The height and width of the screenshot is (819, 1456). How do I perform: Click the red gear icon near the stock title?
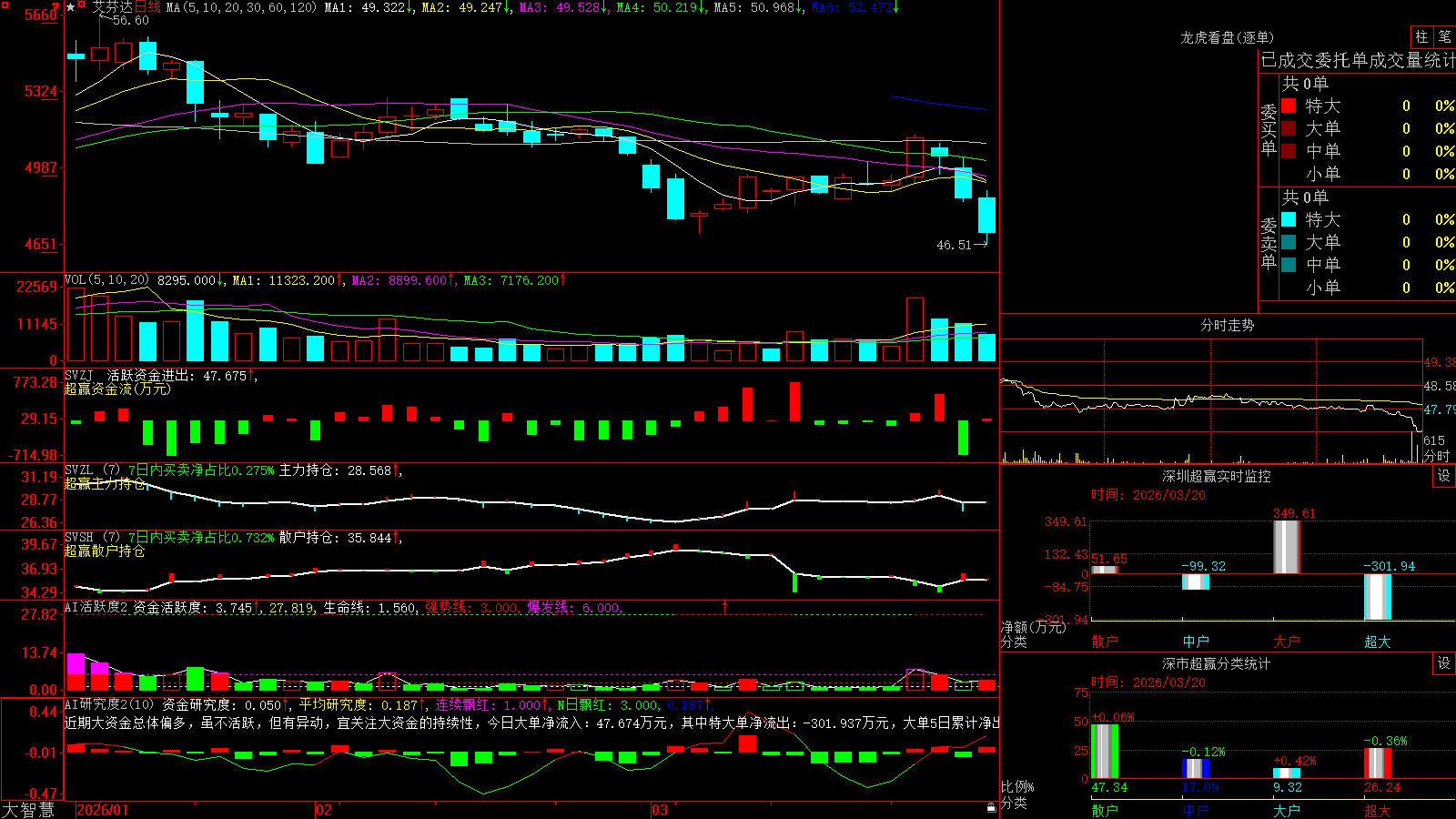pos(81,5)
